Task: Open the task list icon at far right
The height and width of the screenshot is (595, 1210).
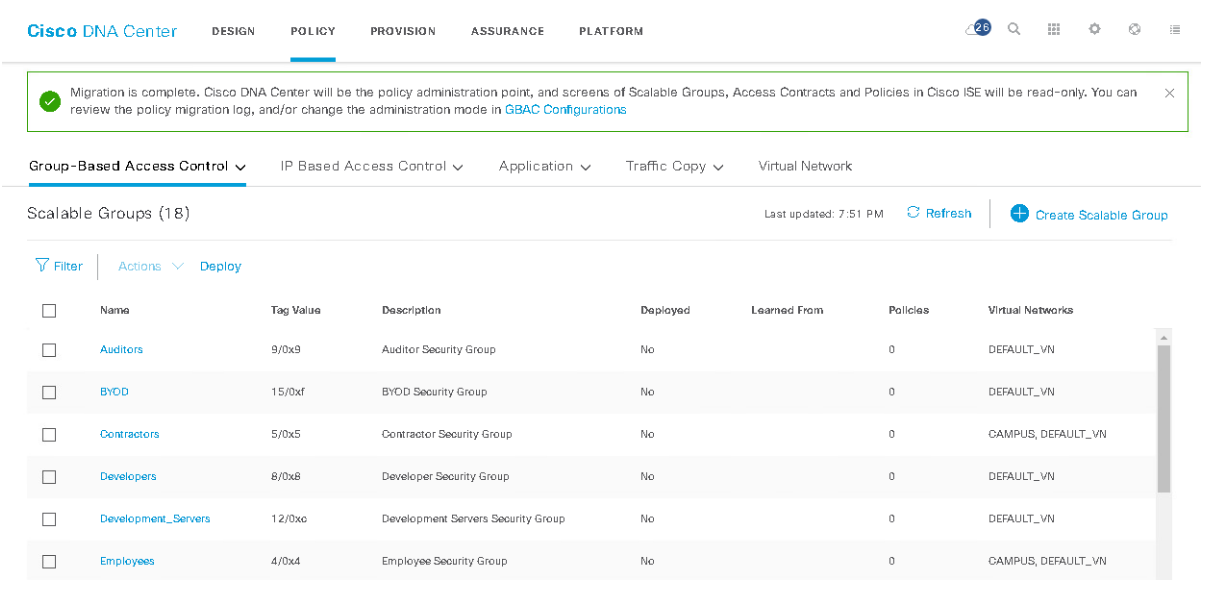Action: tap(1175, 29)
